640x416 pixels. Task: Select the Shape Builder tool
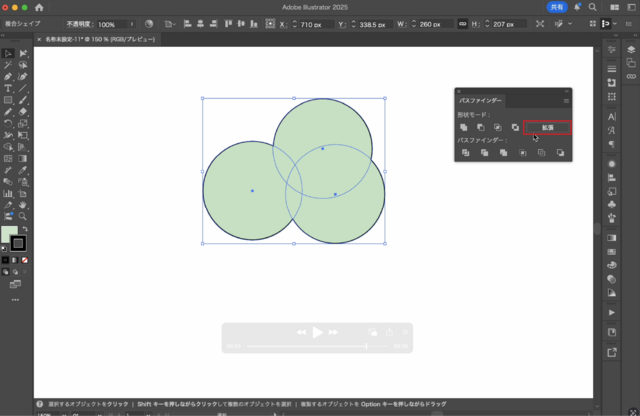tap(8, 147)
